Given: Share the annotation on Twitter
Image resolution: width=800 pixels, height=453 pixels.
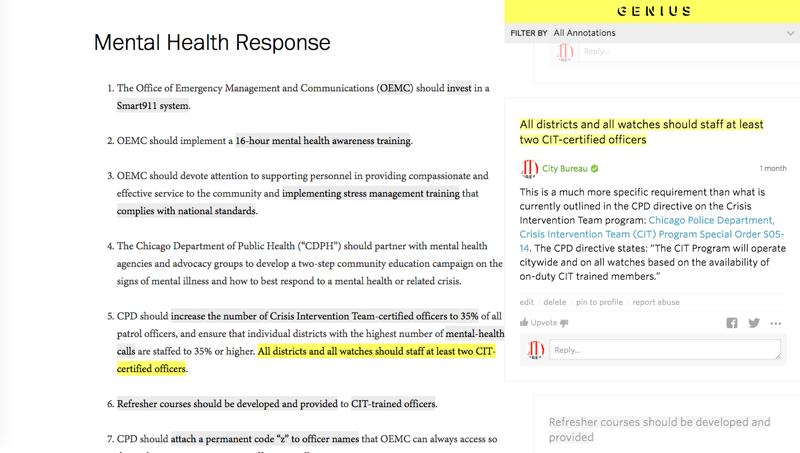Looking at the screenshot, I should (754, 323).
